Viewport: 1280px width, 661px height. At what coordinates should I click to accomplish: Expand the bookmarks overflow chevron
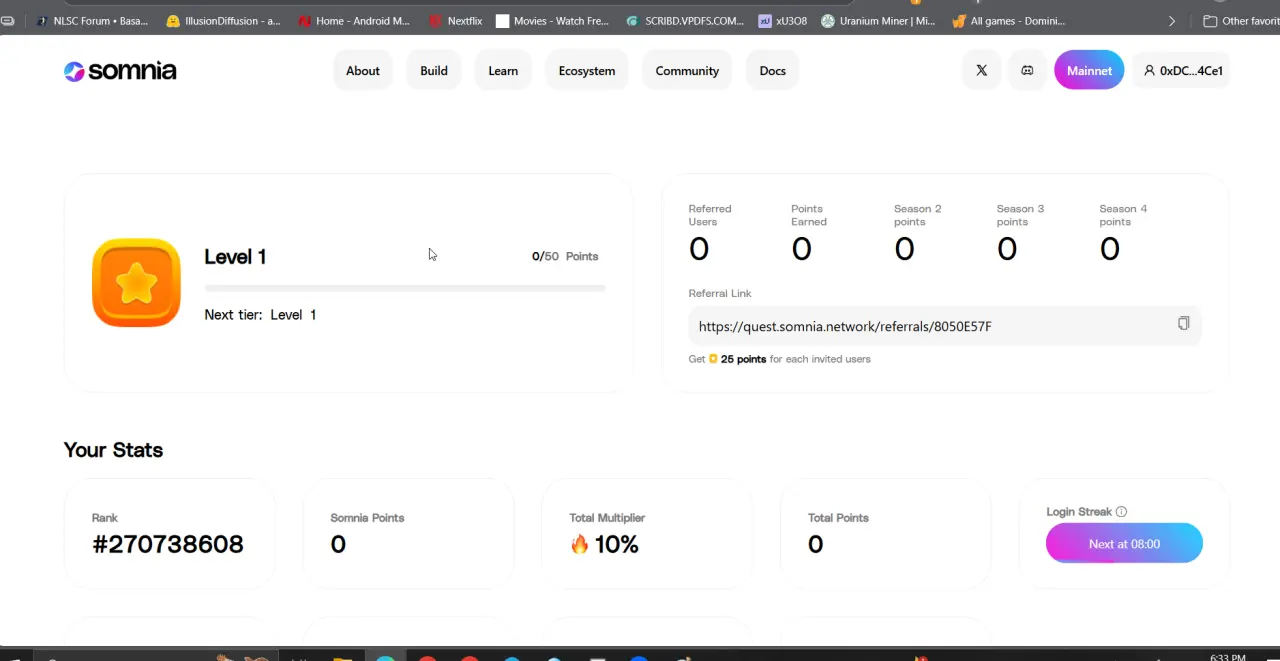[1172, 21]
